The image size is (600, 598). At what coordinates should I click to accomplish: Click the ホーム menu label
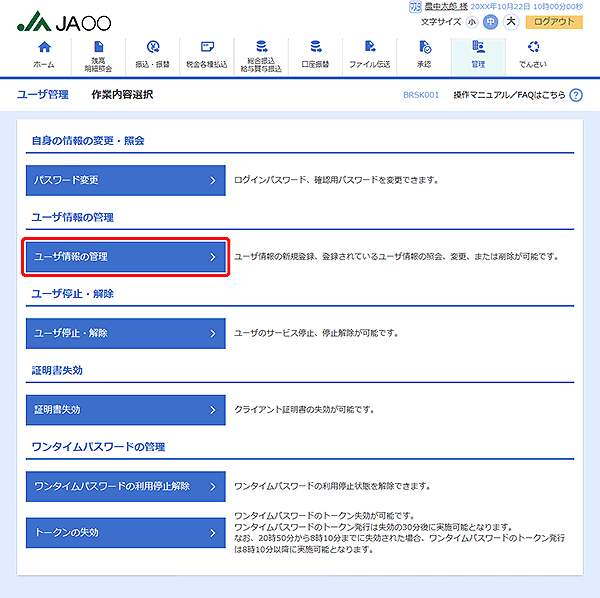(x=44, y=64)
